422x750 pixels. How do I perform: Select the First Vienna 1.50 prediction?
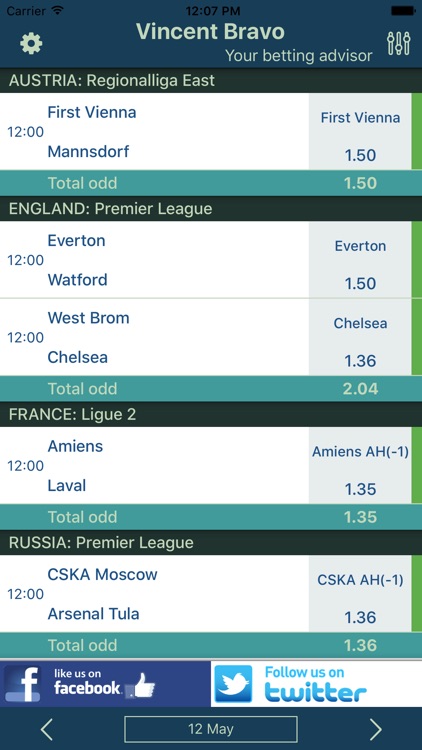coord(360,132)
